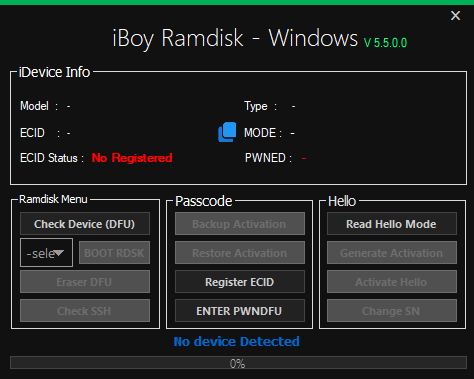Click the blue copy ECID icon
The height and width of the screenshot is (379, 474).
[227, 132]
